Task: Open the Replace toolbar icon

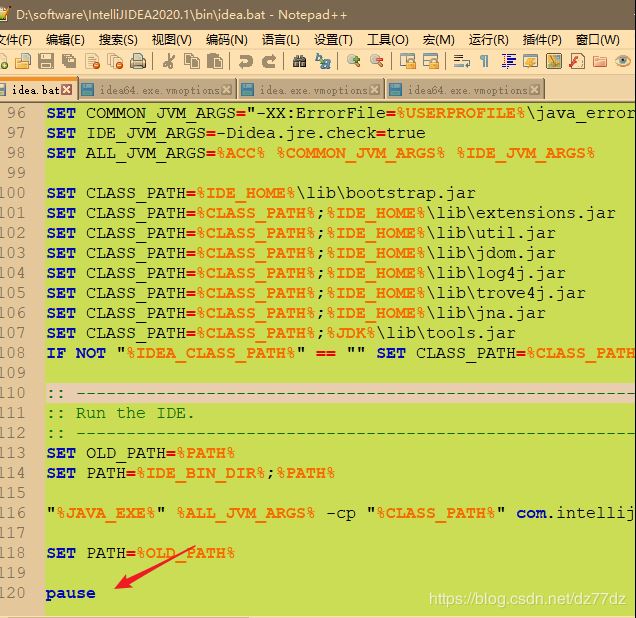Action: [x=323, y=62]
